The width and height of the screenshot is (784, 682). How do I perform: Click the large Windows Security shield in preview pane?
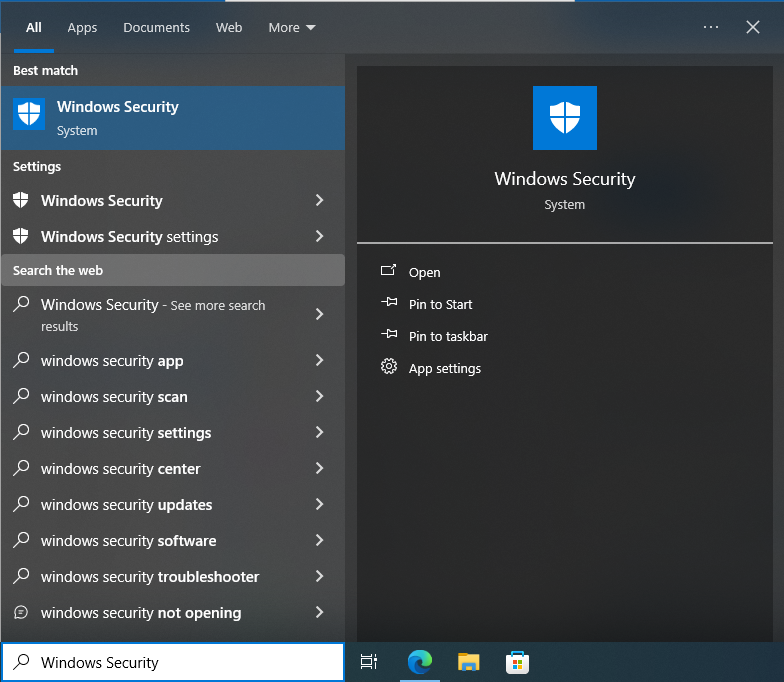tap(564, 118)
